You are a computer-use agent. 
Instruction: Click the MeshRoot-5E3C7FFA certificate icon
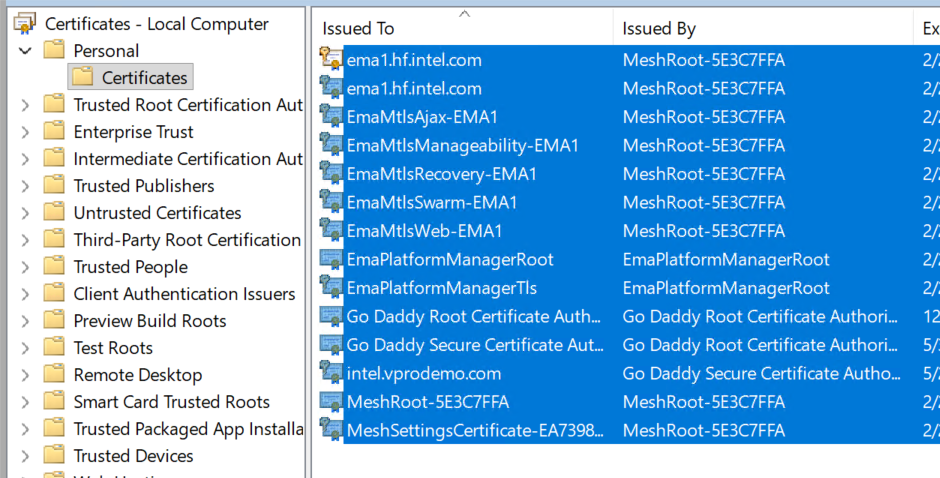[x=331, y=402]
